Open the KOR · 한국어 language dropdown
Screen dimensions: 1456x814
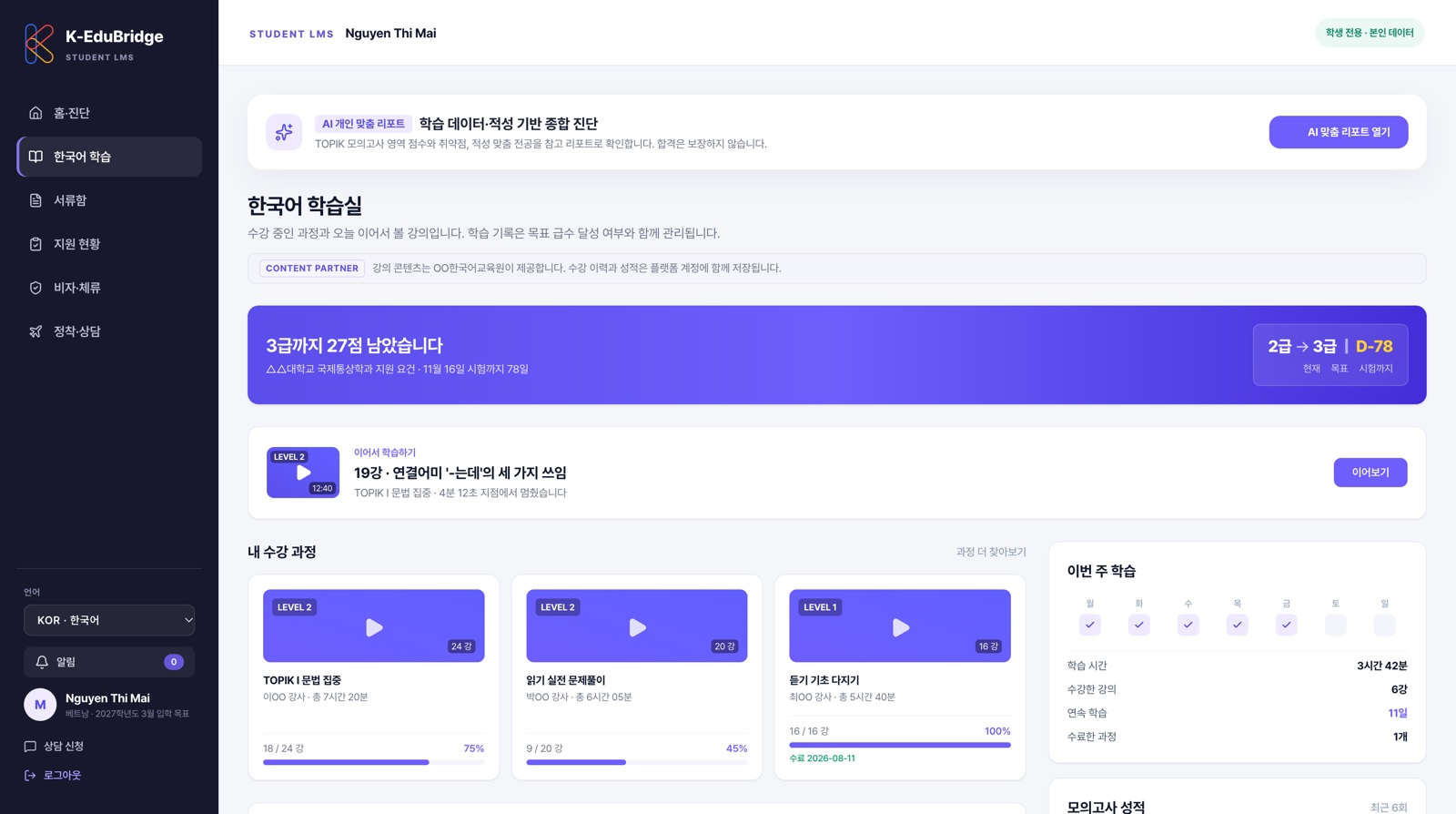(x=109, y=620)
